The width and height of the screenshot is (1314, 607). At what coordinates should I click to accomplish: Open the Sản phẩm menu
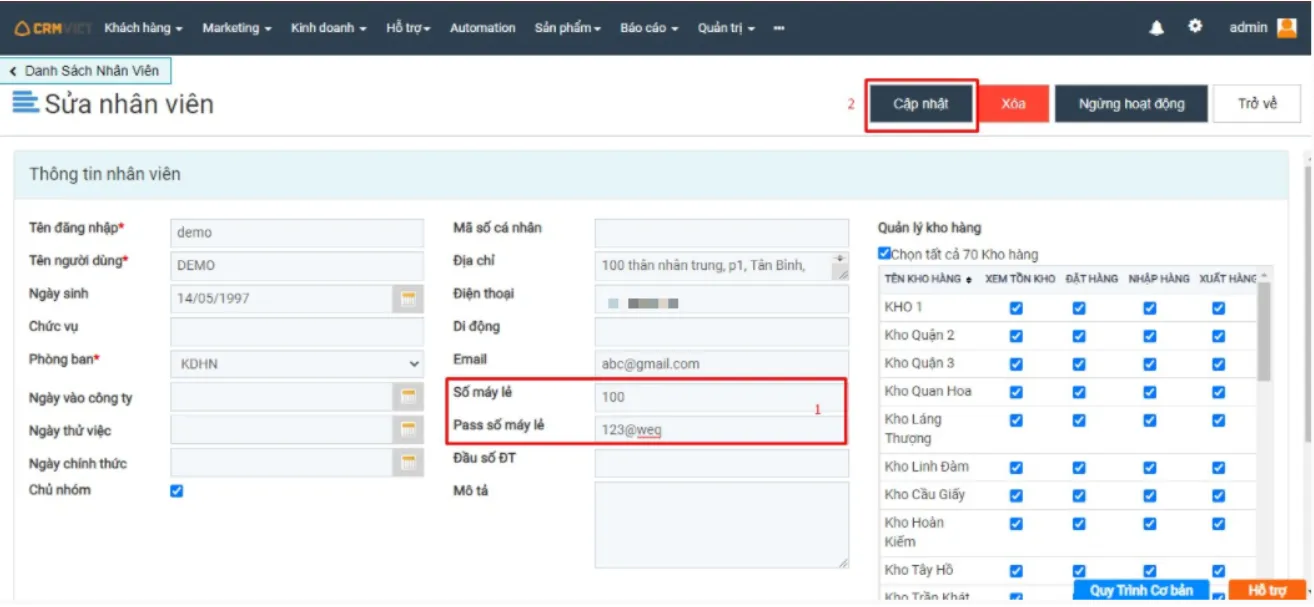coord(567,28)
